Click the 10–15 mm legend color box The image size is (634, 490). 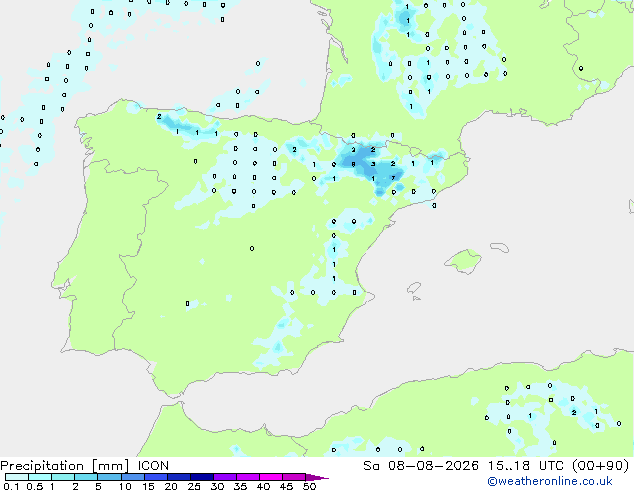133,477
